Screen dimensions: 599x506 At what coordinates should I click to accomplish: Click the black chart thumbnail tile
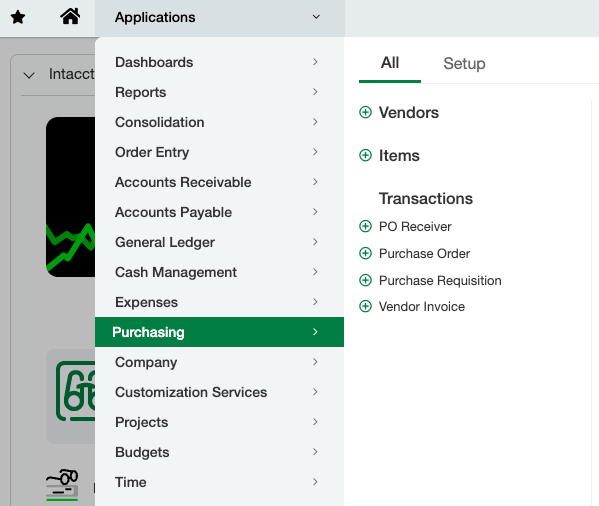click(x=71, y=197)
